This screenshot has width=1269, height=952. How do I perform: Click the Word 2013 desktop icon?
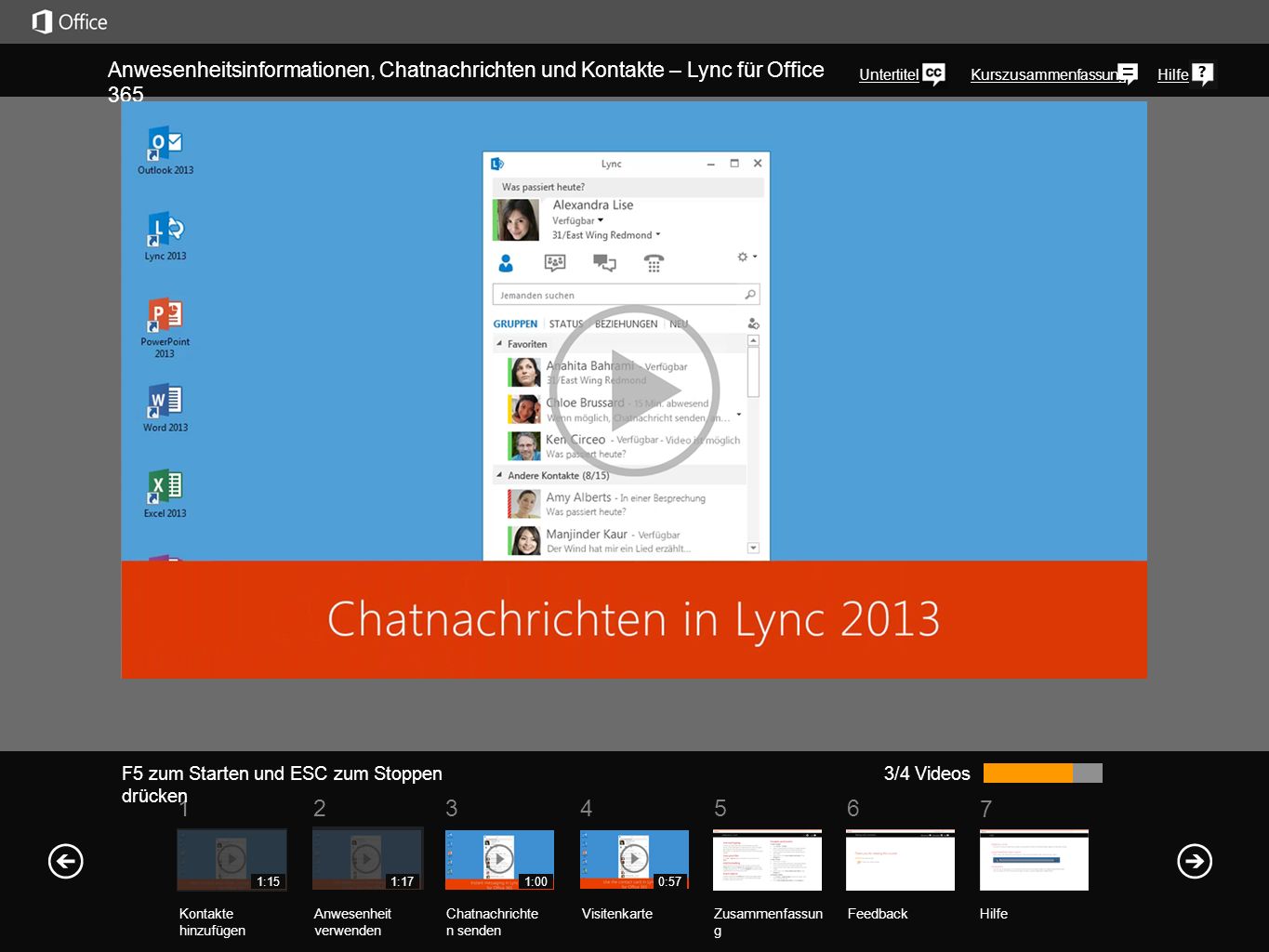165,409
